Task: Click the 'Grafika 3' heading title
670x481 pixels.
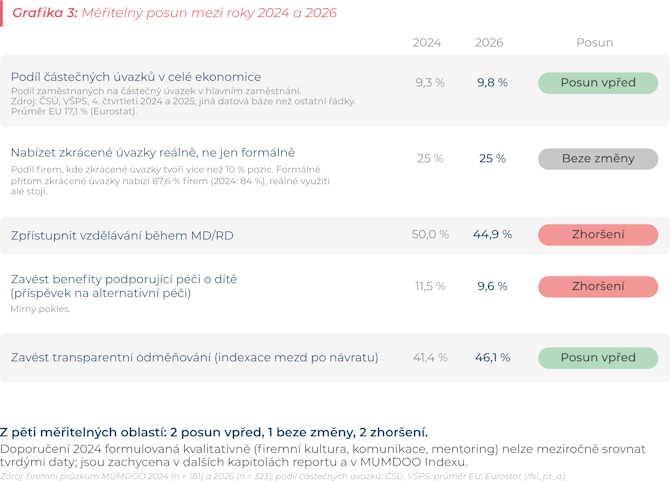Action: click(x=174, y=13)
